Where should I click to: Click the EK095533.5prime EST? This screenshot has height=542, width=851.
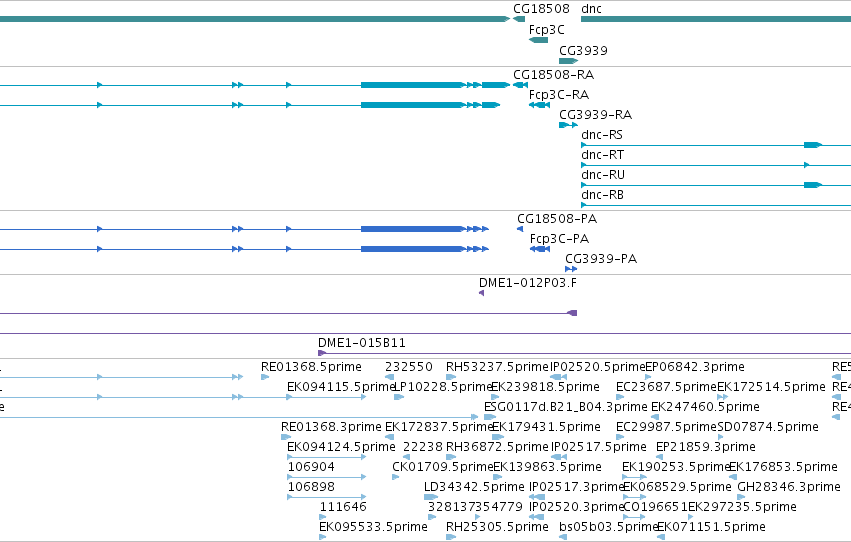pos(373,527)
